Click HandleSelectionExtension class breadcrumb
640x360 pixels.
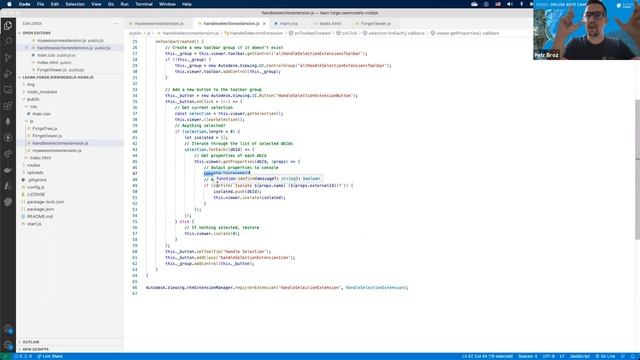(x=253, y=33)
